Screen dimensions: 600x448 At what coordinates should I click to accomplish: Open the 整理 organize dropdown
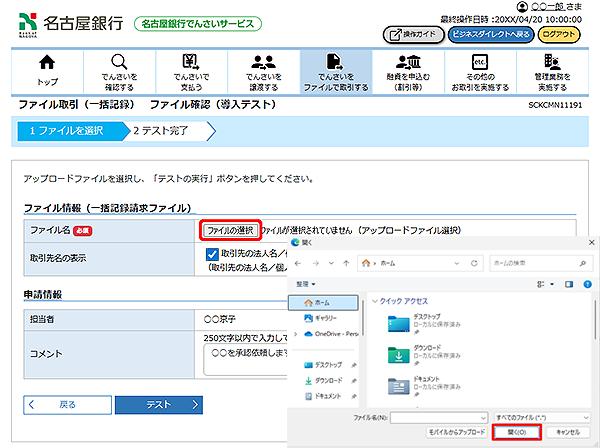click(x=303, y=283)
